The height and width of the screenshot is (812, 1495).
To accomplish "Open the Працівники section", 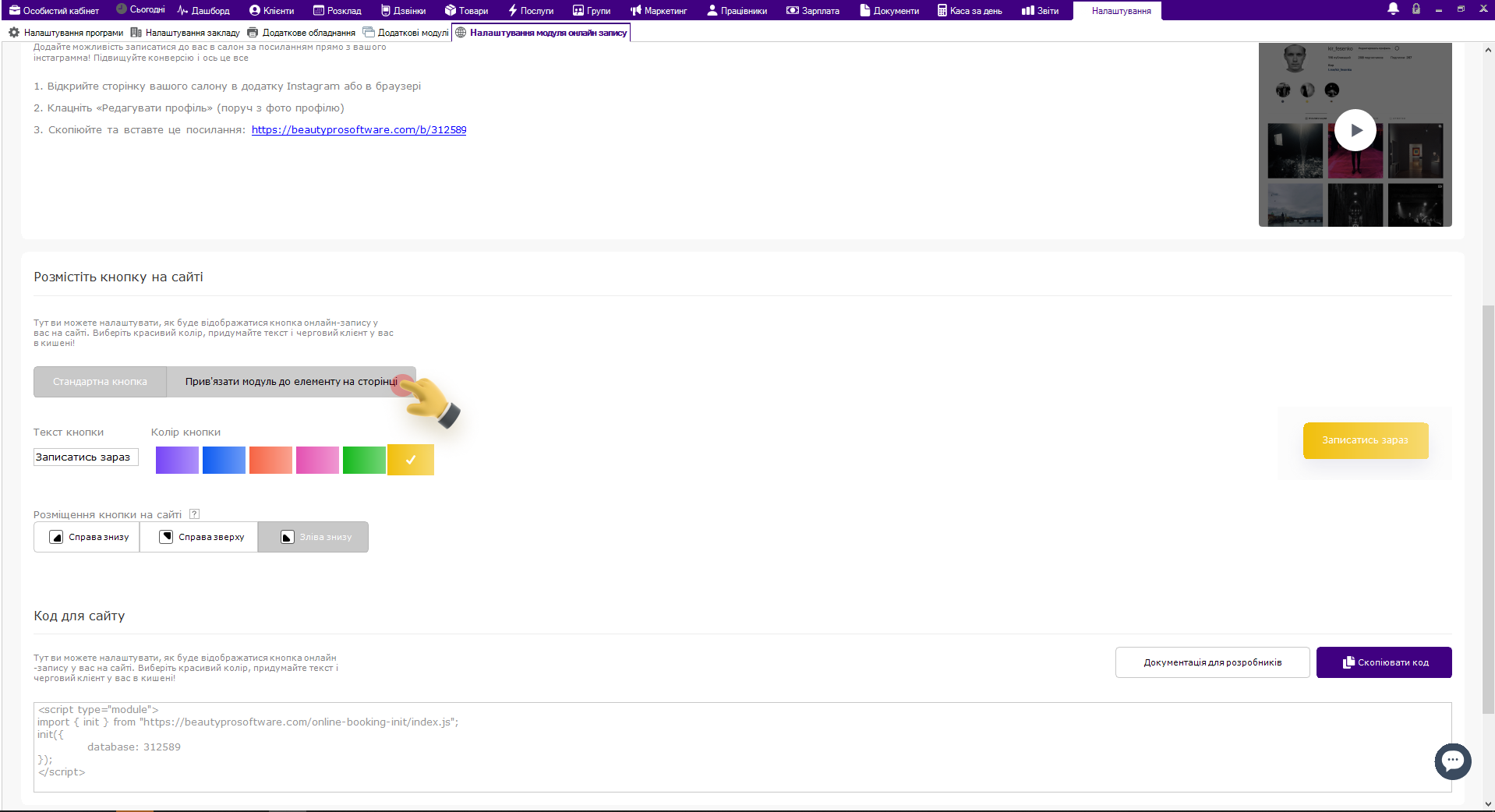I will (737, 10).
